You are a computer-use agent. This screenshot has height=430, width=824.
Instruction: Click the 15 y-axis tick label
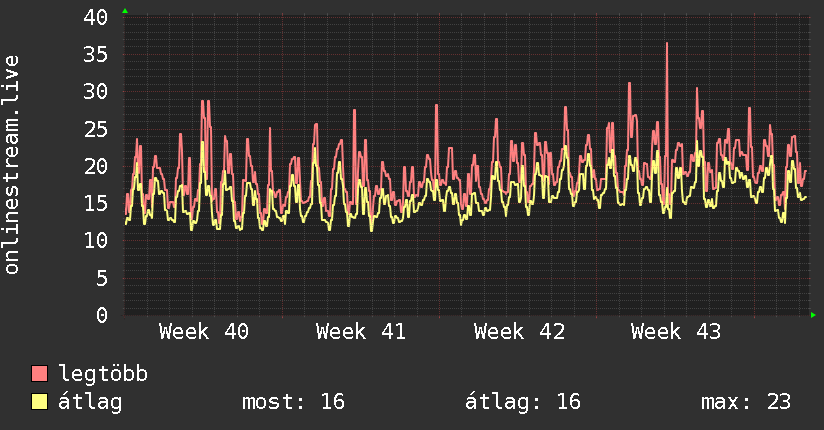(96, 203)
